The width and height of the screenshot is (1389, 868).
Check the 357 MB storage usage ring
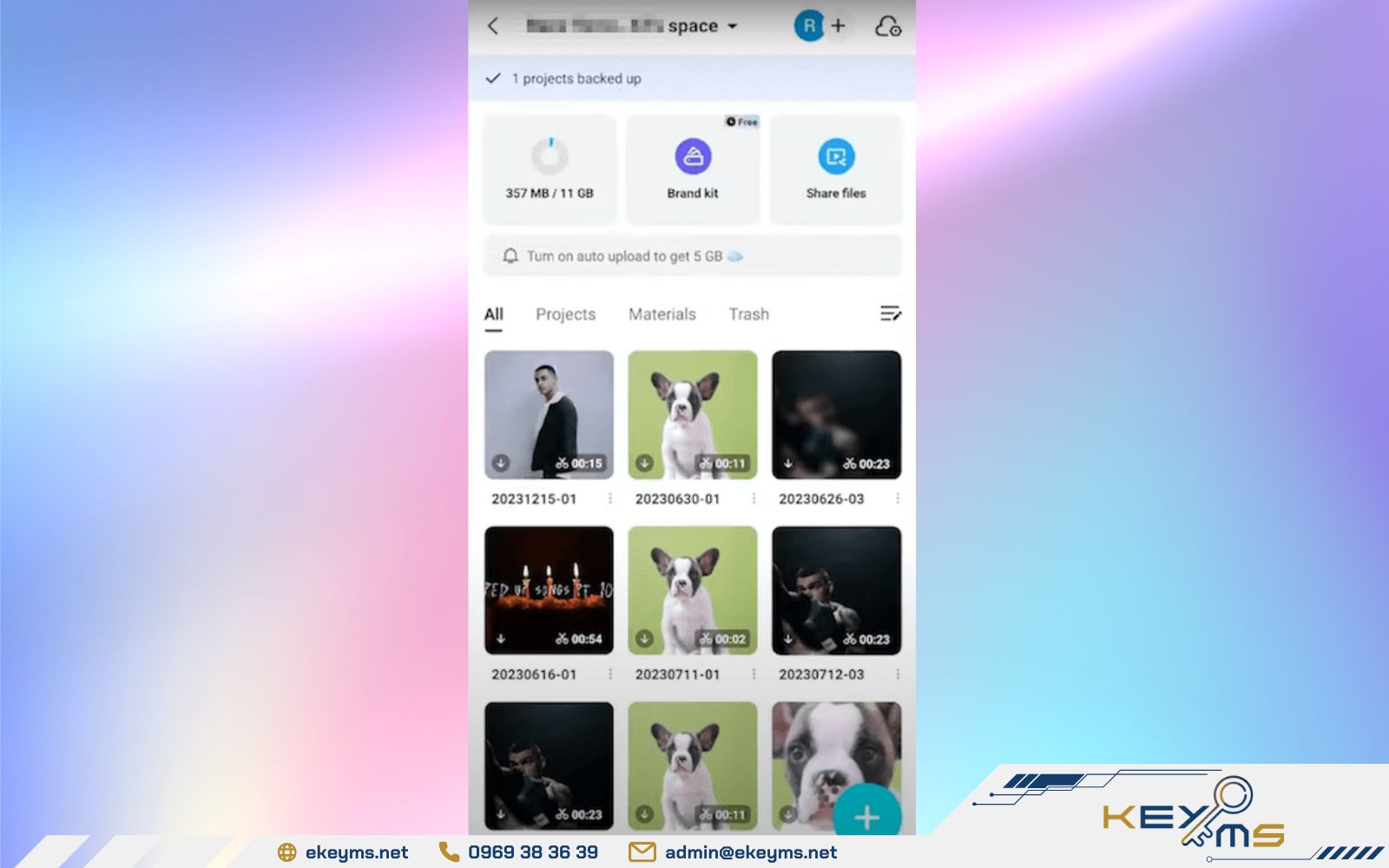[x=550, y=156]
